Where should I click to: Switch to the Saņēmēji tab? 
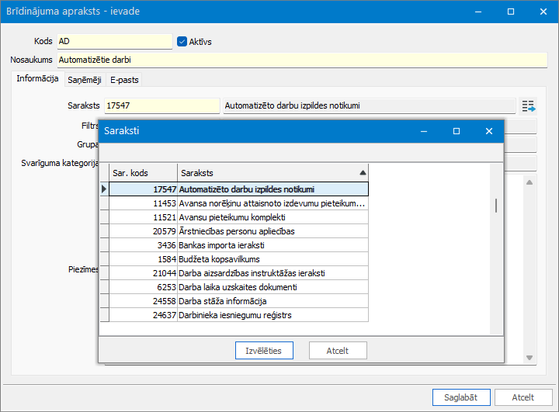coord(84,80)
